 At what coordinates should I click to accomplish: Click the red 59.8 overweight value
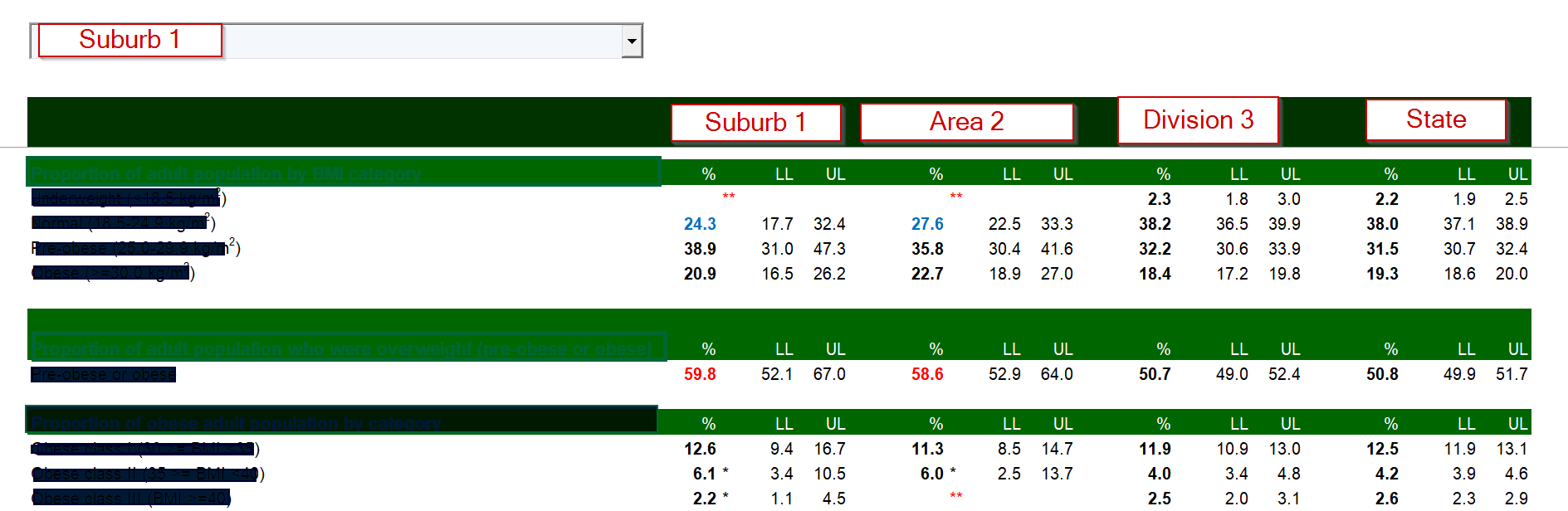click(700, 374)
